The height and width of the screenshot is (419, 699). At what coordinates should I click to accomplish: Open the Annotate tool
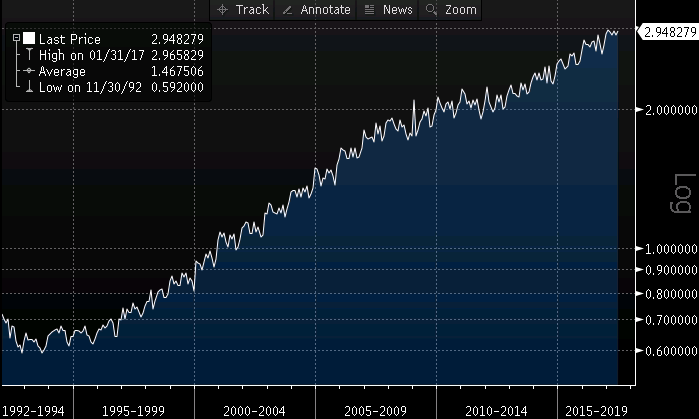315,9
